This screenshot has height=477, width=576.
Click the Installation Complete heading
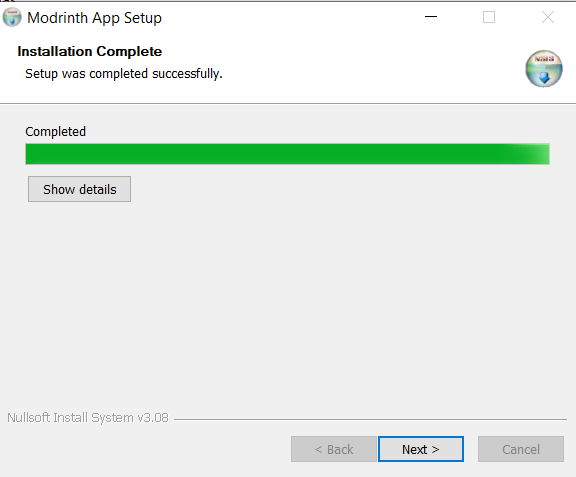point(90,51)
